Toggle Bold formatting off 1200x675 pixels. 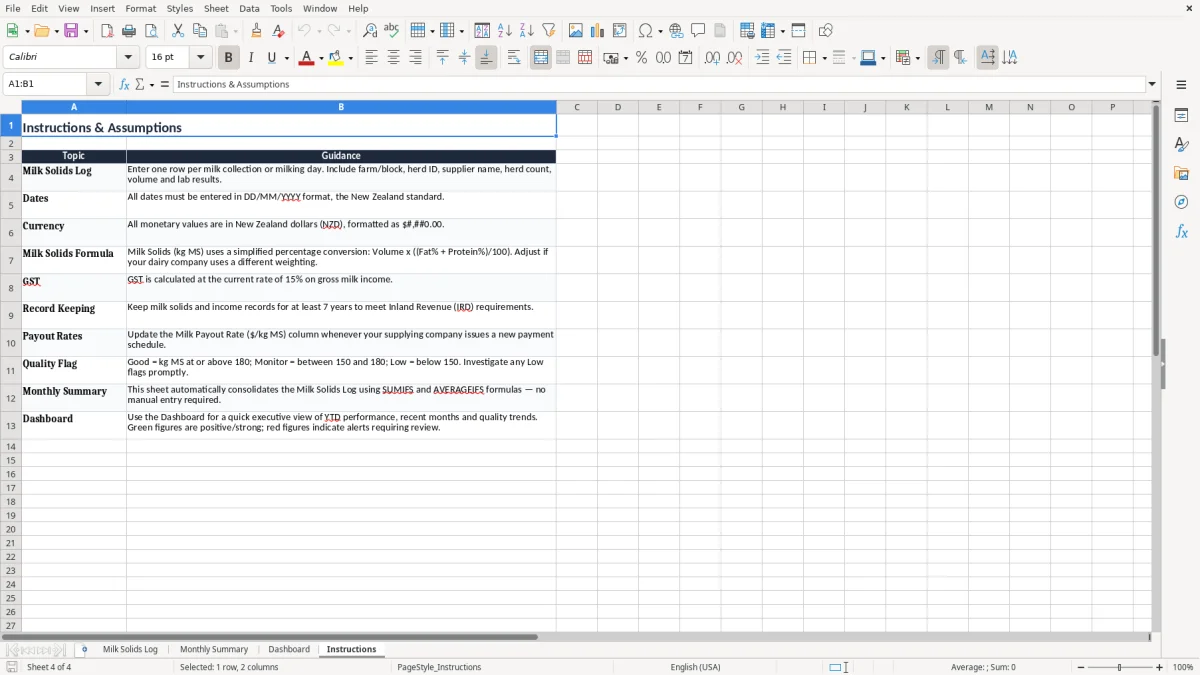[x=229, y=58]
